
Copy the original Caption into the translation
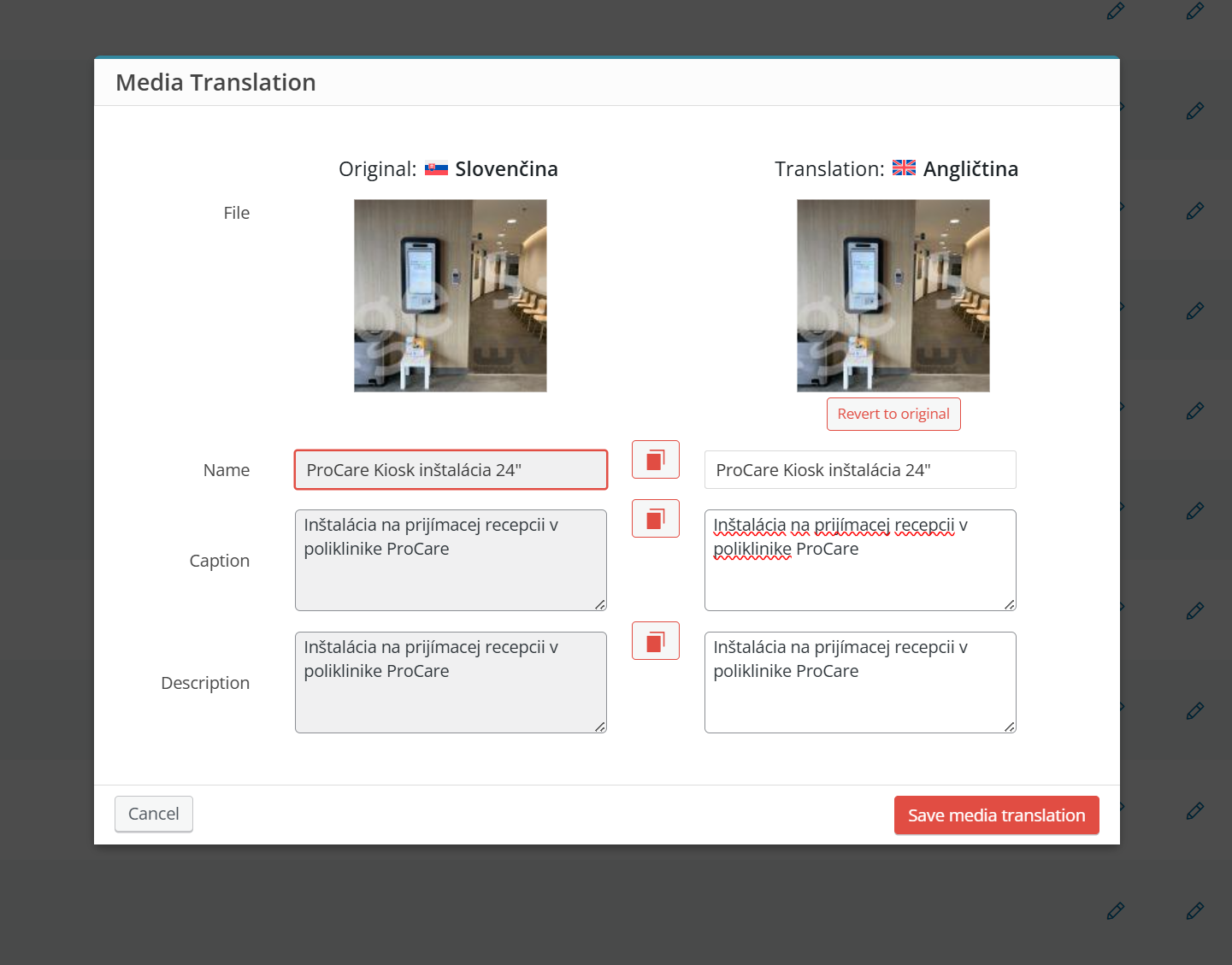click(x=656, y=519)
